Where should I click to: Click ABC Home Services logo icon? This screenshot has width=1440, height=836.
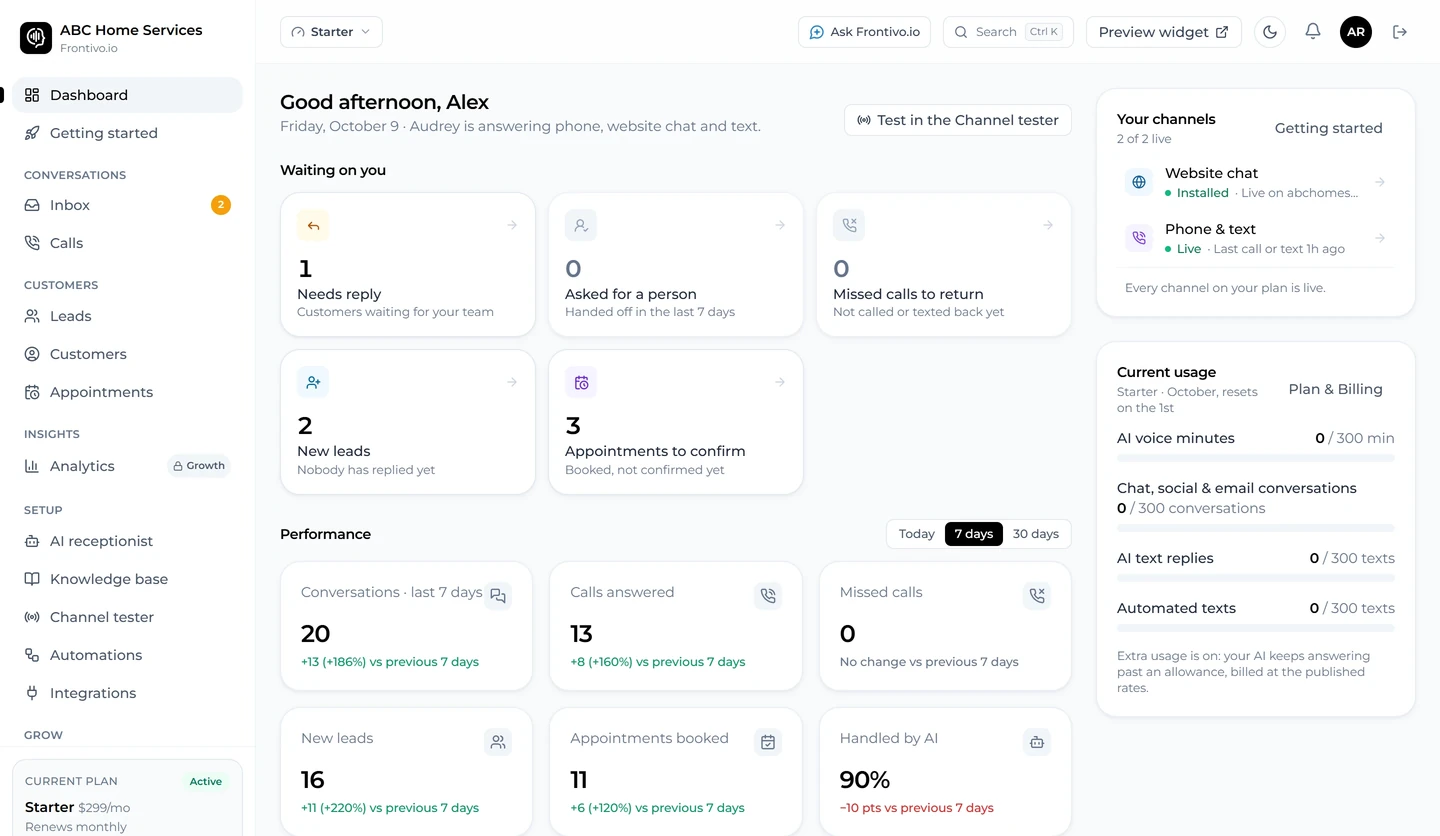[36, 38]
